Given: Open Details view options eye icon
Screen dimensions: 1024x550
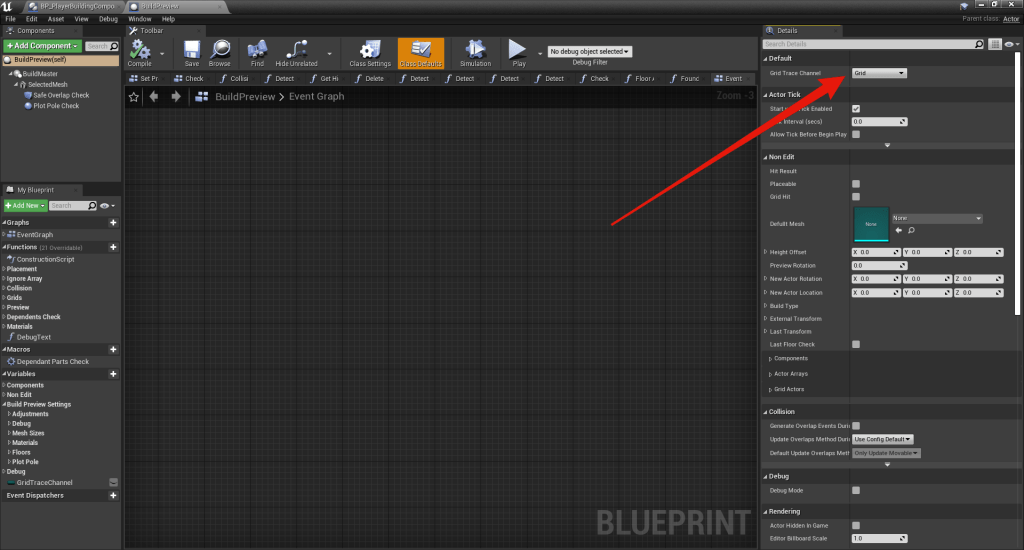Looking at the screenshot, I should [x=1012, y=44].
